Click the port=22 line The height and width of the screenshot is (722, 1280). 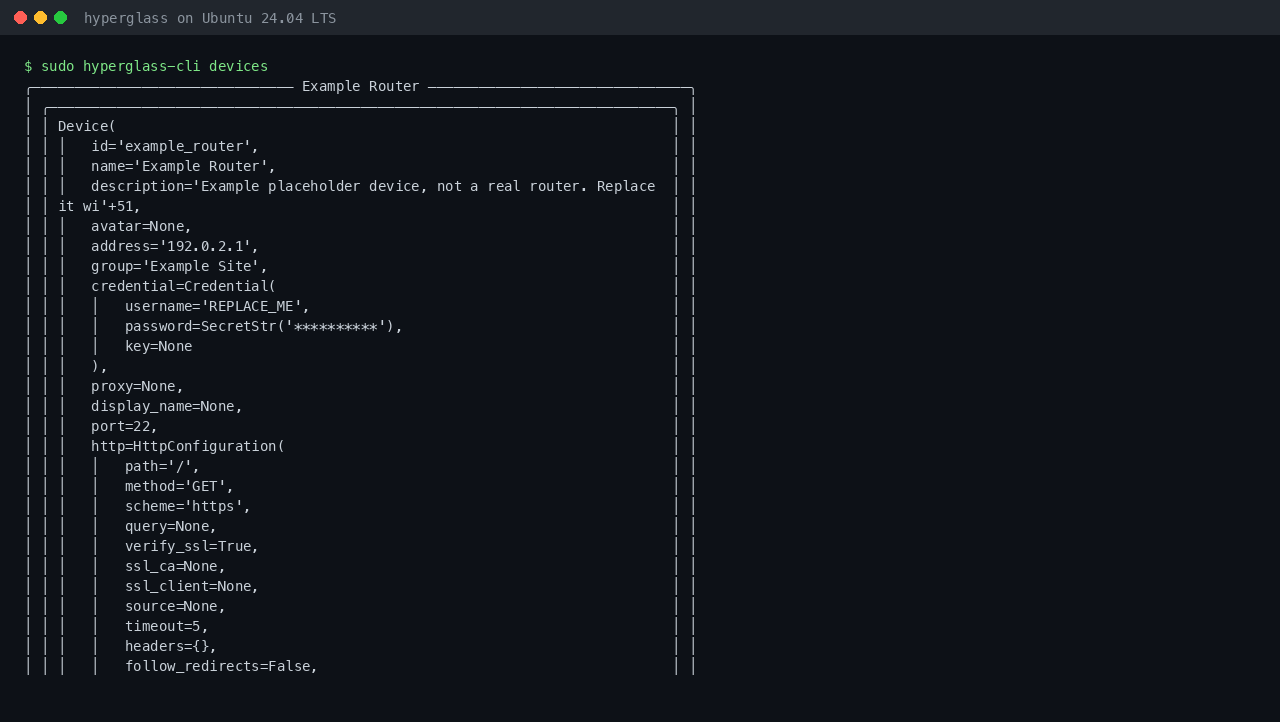tap(124, 426)
